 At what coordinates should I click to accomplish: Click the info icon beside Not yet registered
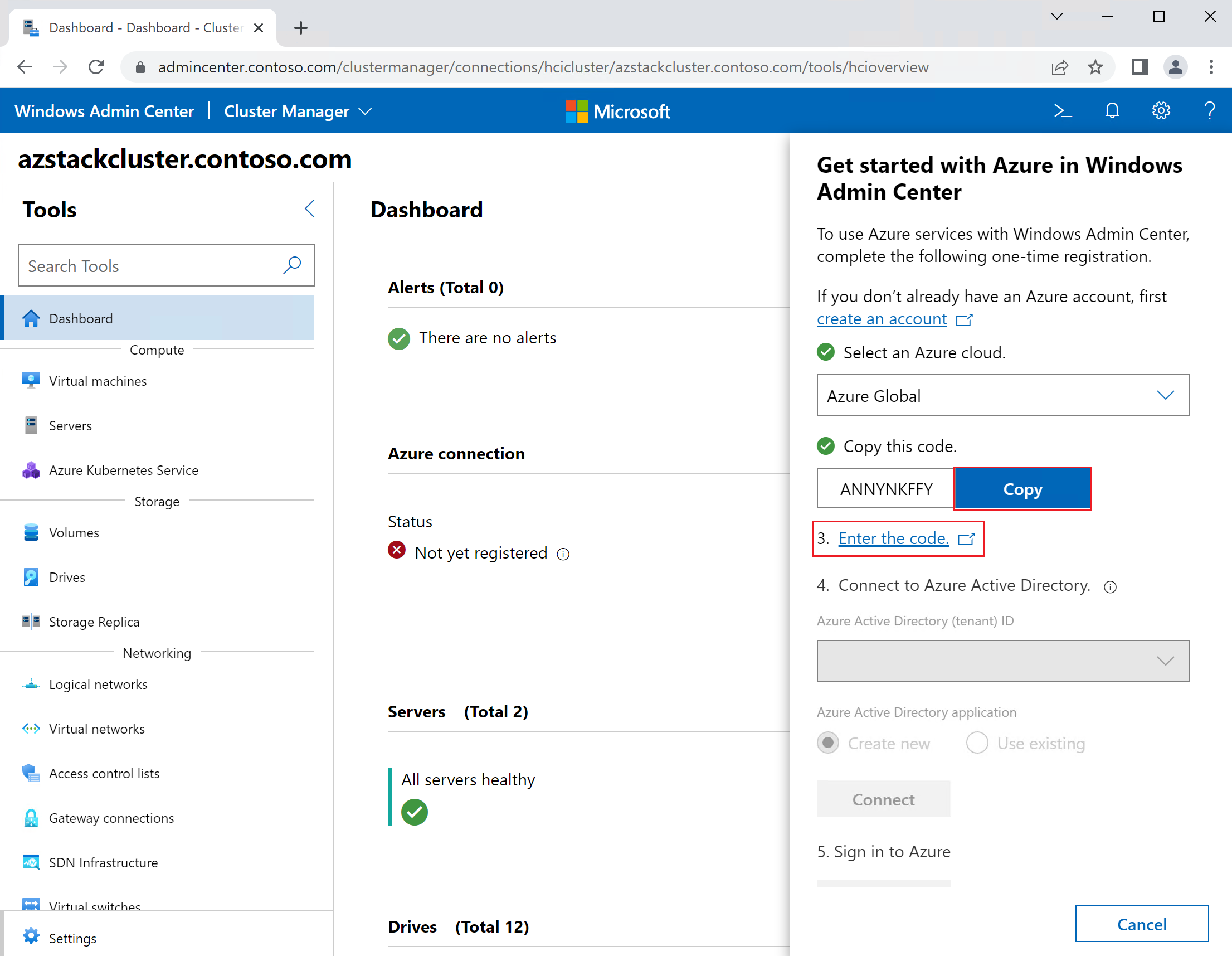[563, 554]
